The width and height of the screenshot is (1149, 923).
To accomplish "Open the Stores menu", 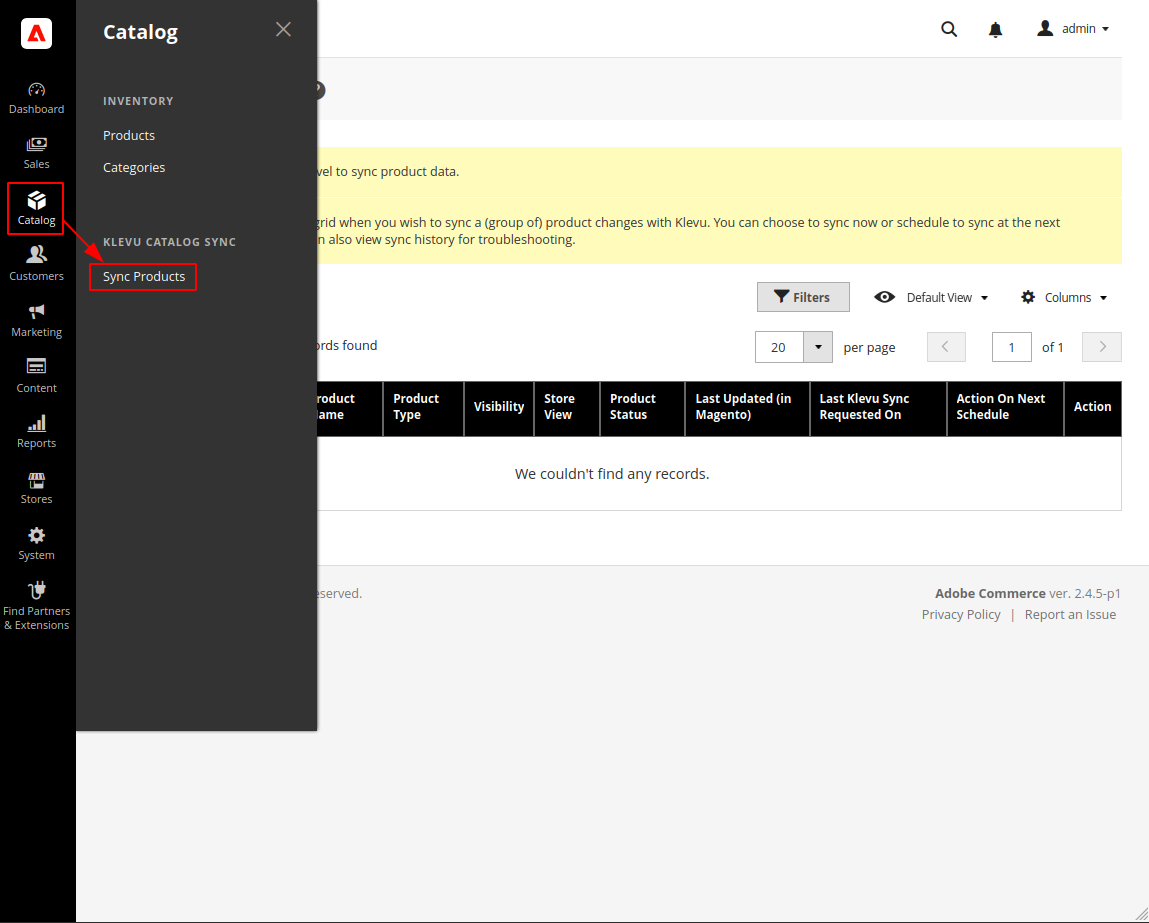I will [37, 488].
